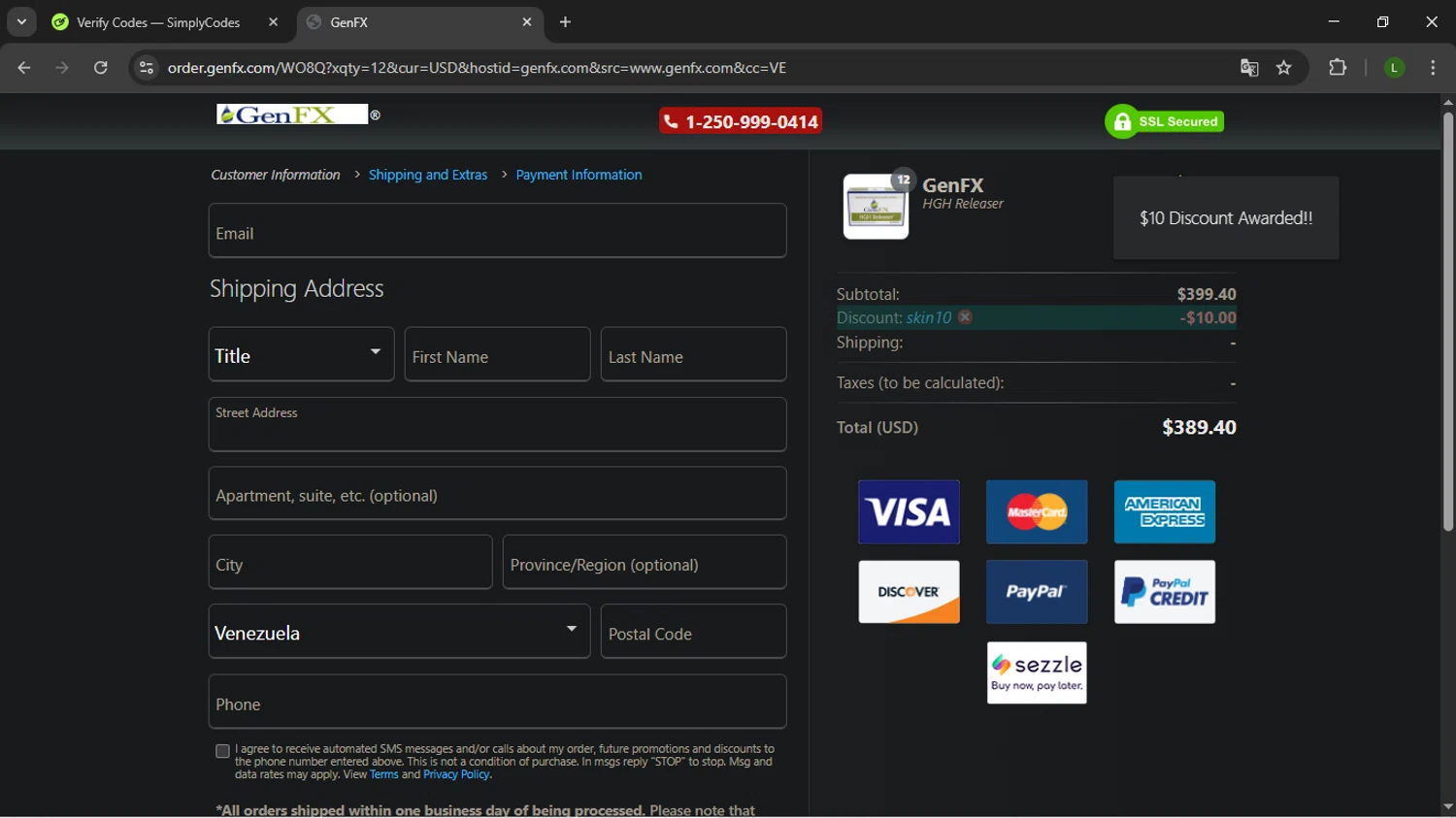Bookmark this page with the star icon

[1284, 68]
